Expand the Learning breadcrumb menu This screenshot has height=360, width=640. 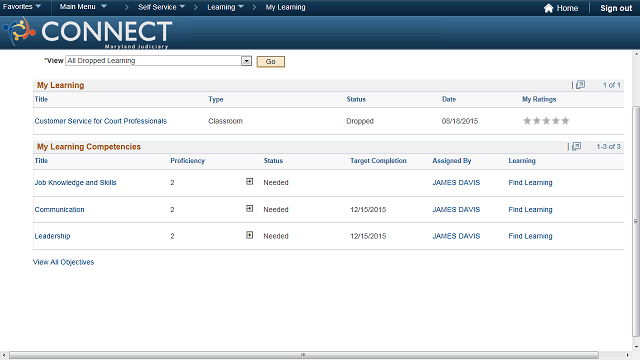(x=225, y=7)
